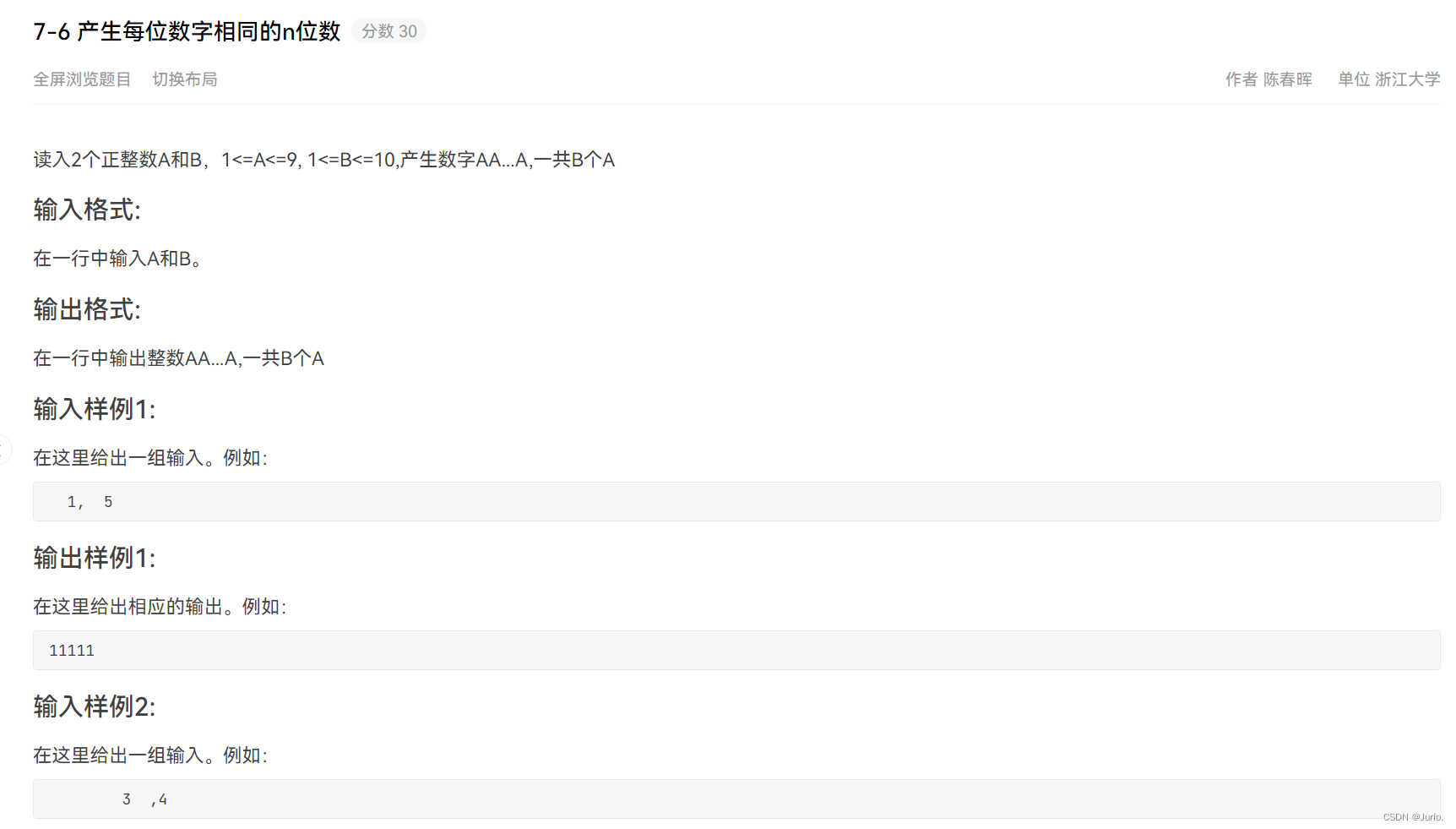Click the 输出格式: heading
Image resolution: width=1456 pixels, height=829 pixels.
pos(87,309)
